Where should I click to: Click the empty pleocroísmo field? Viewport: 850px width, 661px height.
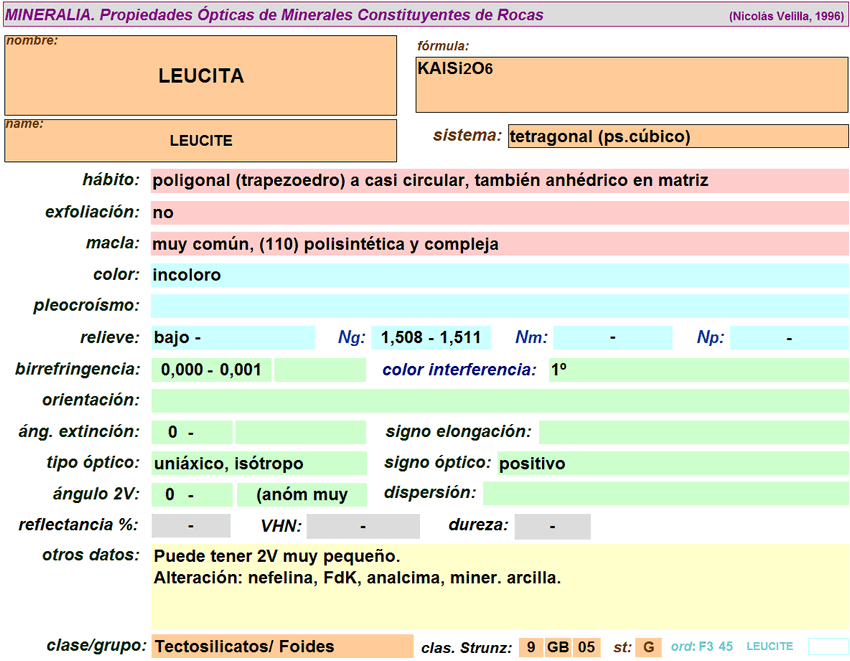pyautogui.click(x=499, y=306)
